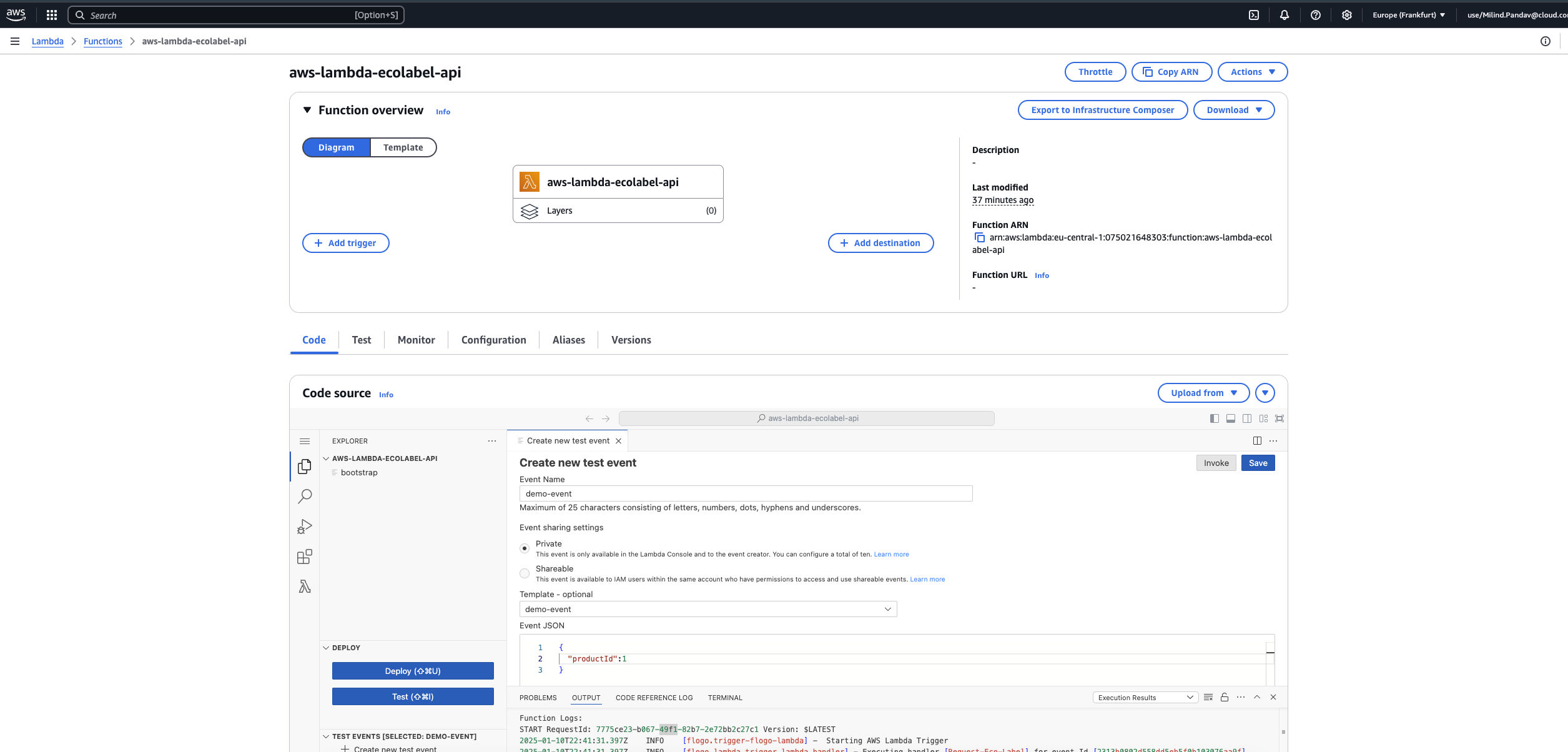
Task: Open the Actions dropdown
Action: (x=1253, y=72)
